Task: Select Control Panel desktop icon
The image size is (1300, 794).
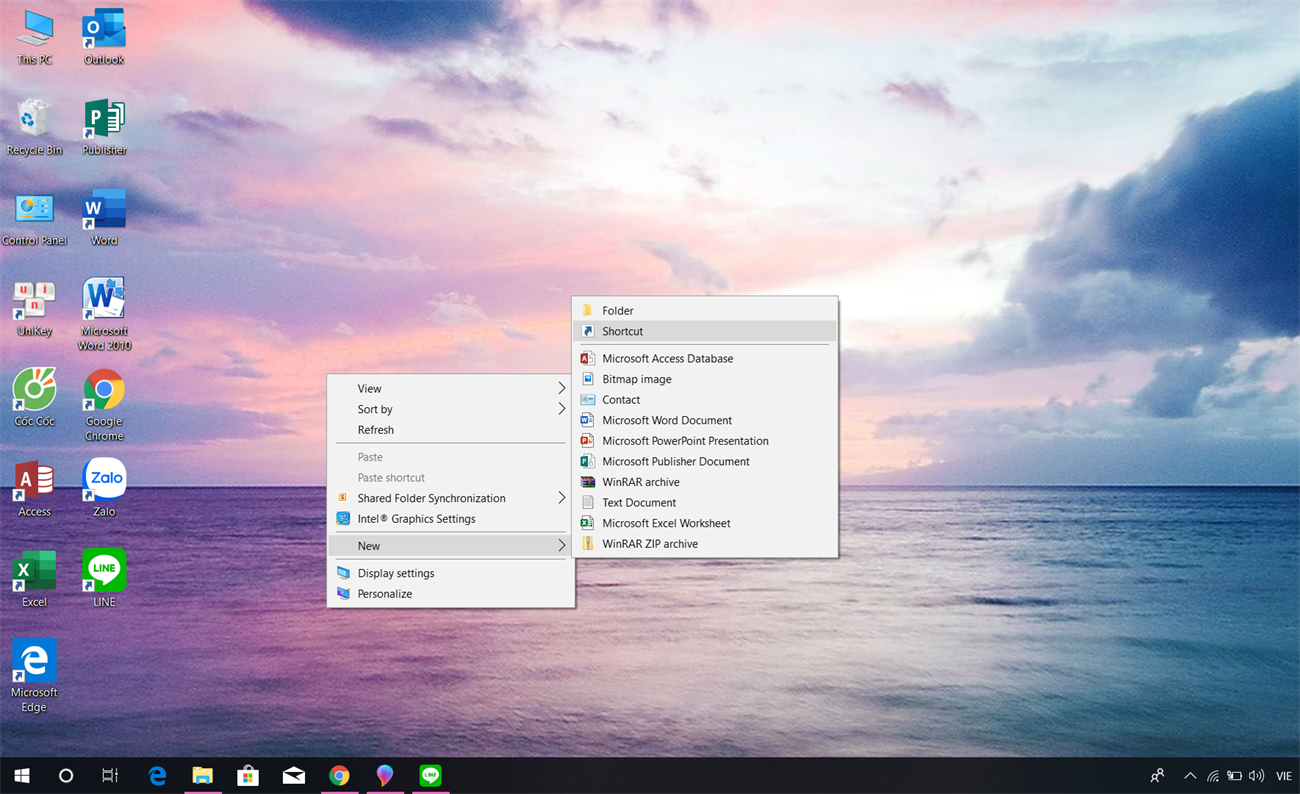Action: [34, 218]
